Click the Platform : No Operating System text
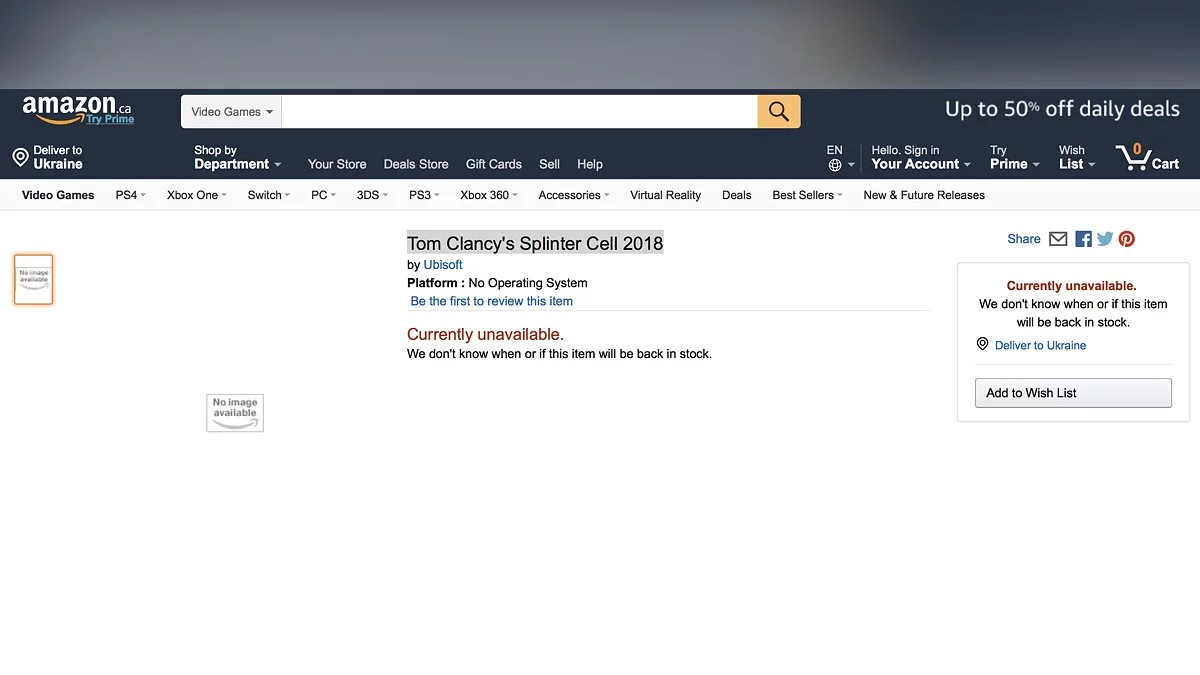Image resolution: width=1200 pixels, height=675 pixels. (x=497, y=283)
